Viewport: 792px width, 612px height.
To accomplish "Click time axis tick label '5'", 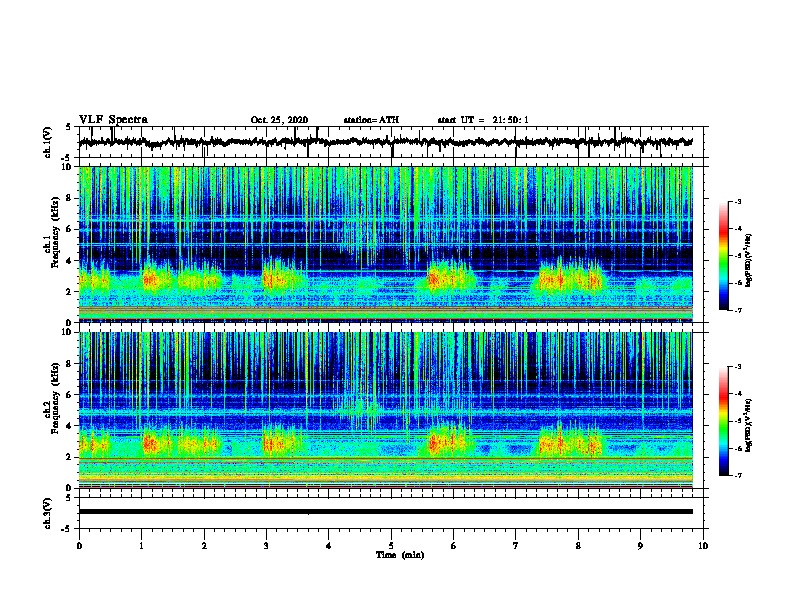I will pos(391,546).
